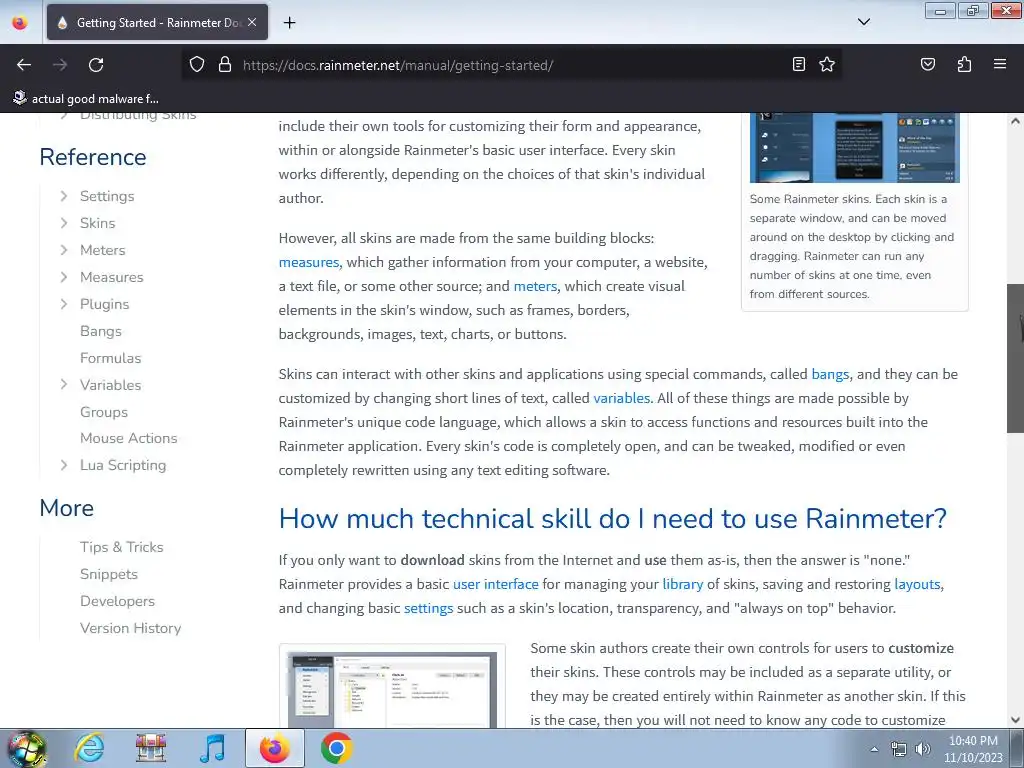The image size is (1024, 768).
Task: Open Meters in the sidebar
Action: tap(103, 250)
